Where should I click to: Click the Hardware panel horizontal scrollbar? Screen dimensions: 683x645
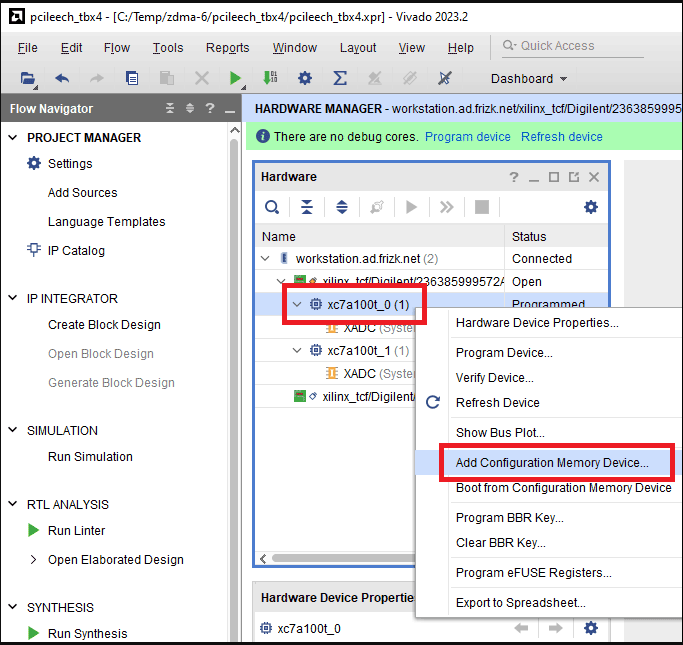point(343,558)
